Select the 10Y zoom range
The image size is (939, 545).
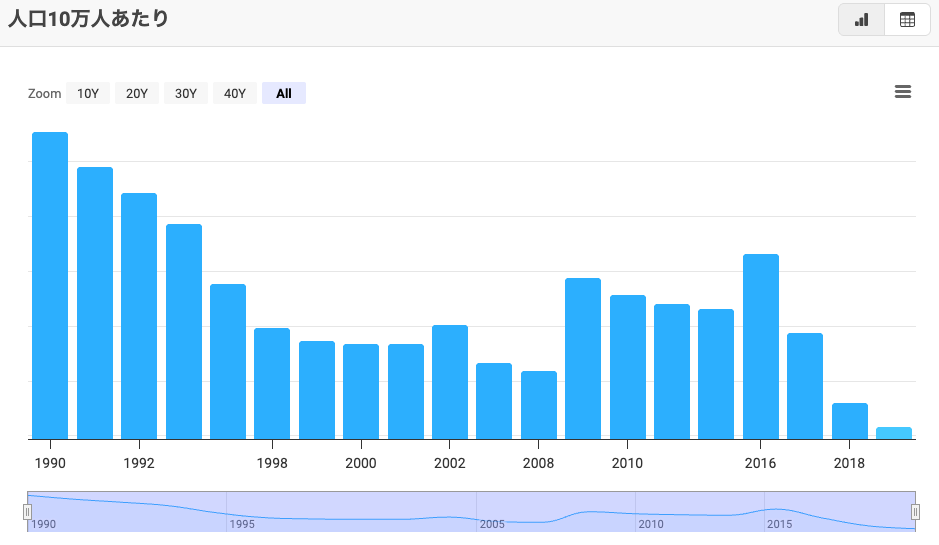(88, 93)
